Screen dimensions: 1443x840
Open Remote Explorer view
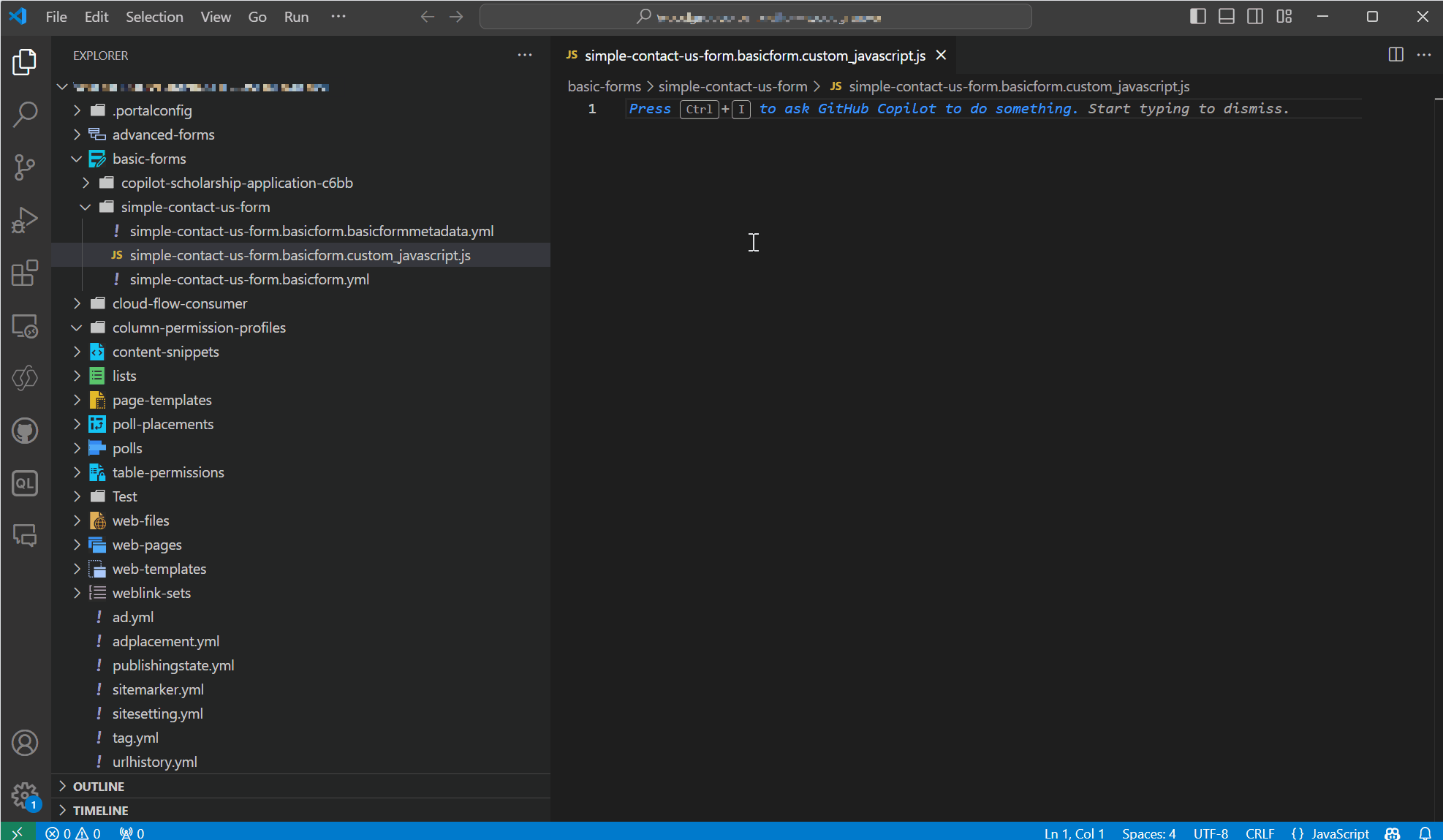[x=25, y=326]
